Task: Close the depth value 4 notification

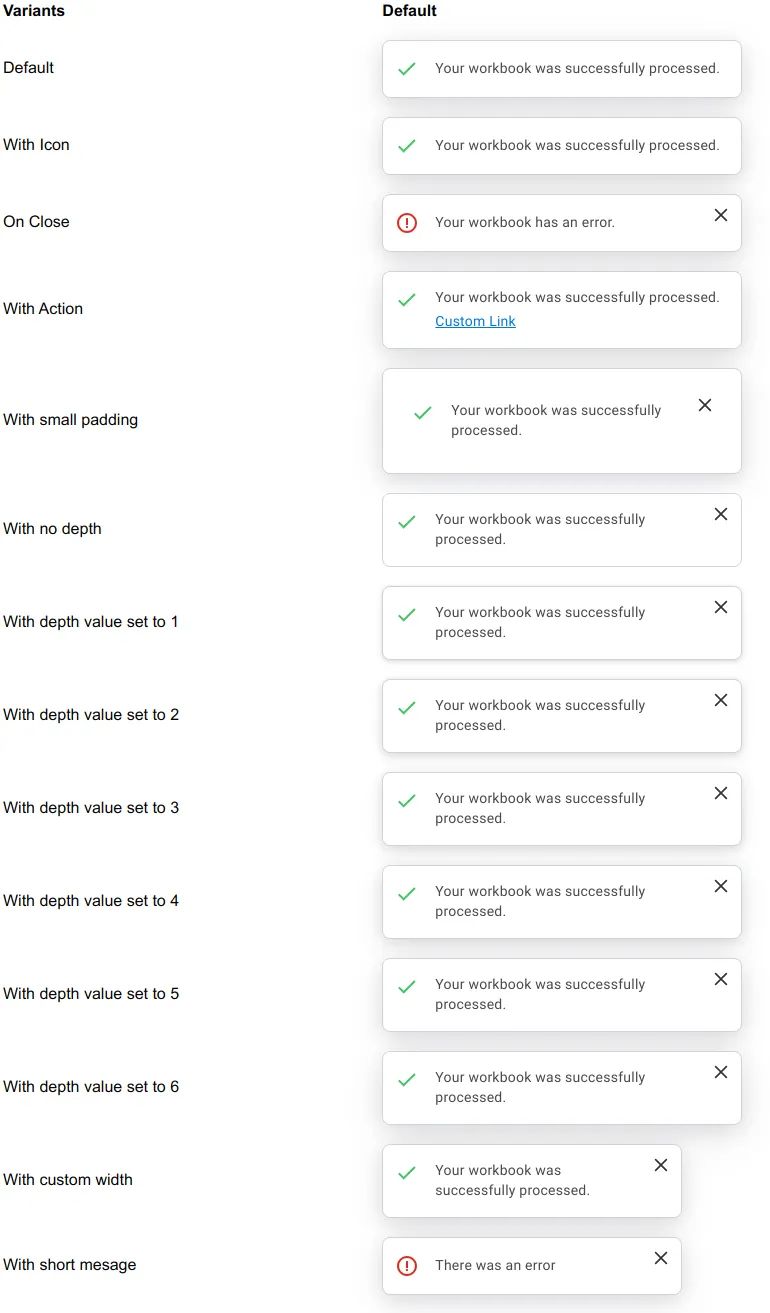Action: [721, 886]
